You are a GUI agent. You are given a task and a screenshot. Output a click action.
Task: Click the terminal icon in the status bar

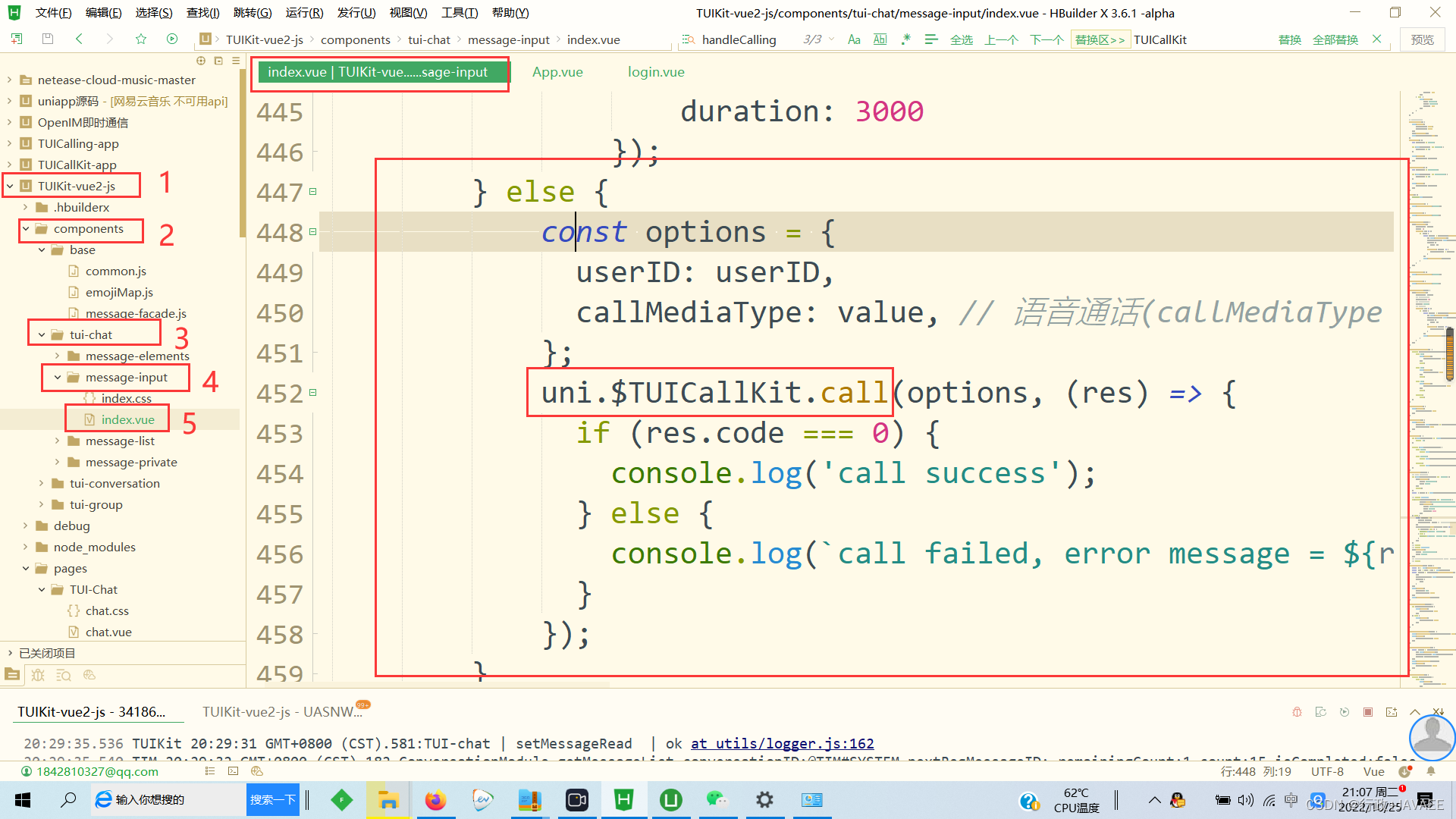233,771
